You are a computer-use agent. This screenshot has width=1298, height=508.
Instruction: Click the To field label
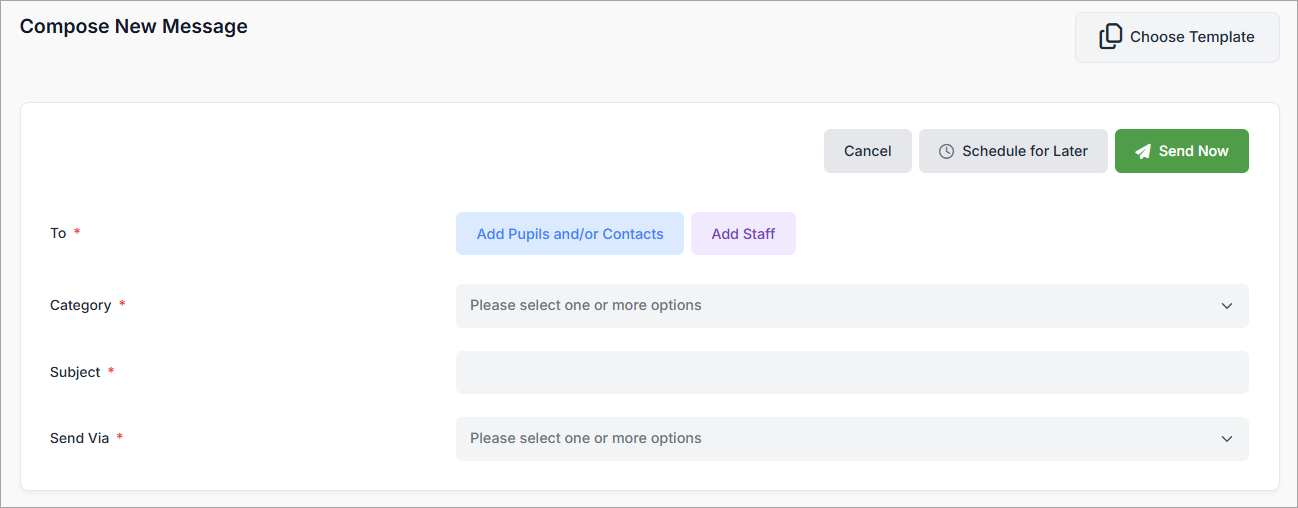(x=58, y=233)
